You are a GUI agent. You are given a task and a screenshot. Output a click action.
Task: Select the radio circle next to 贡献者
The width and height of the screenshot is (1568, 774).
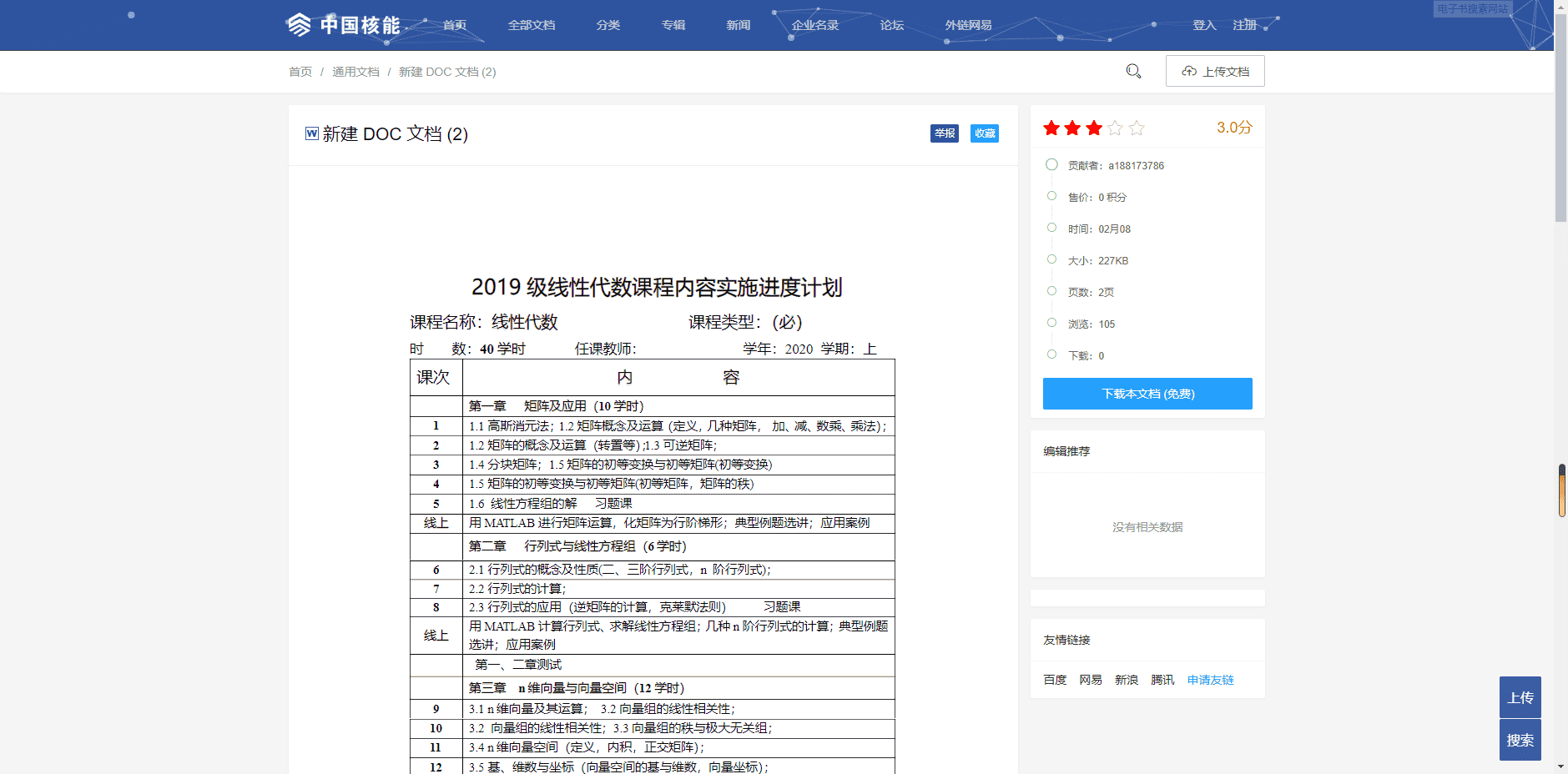(1051, 164)
